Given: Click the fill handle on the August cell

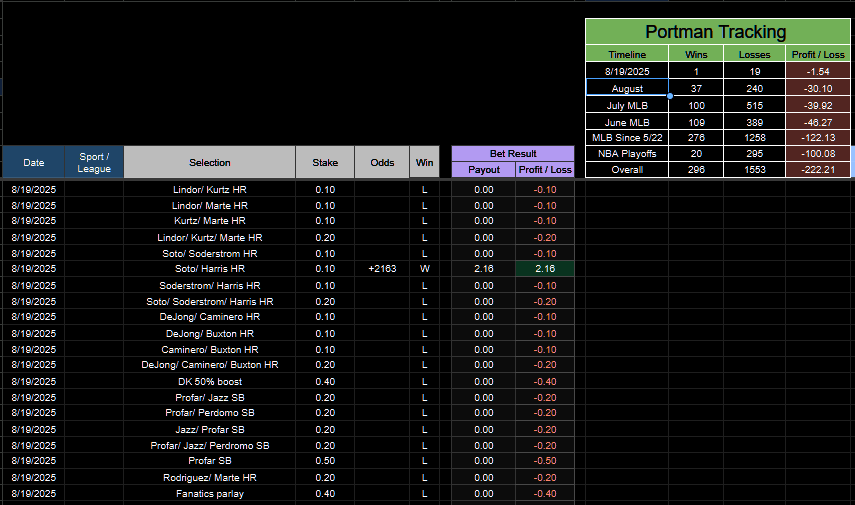Looking at the screenshot, I should pyautogui.click(x=670, y=96).
